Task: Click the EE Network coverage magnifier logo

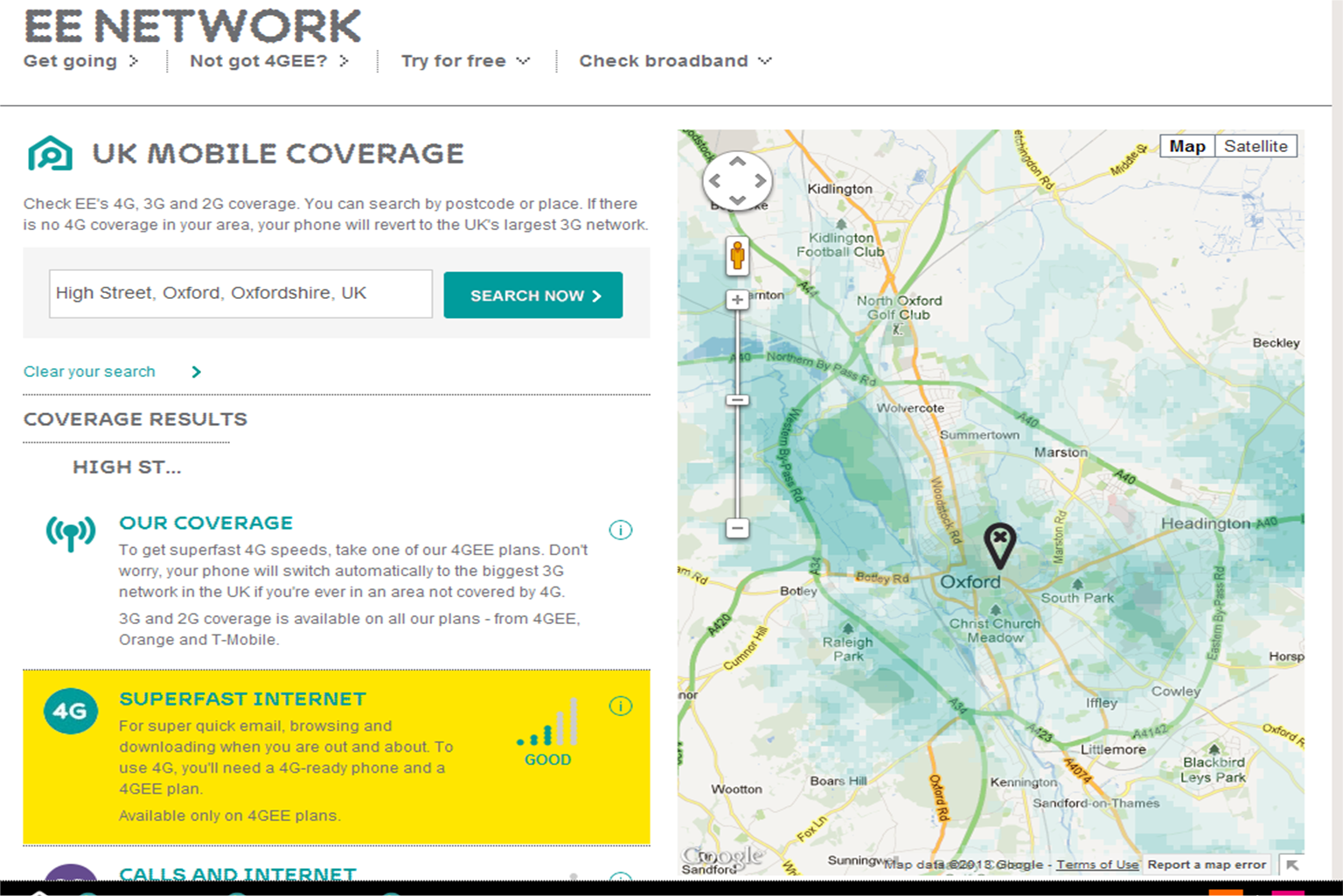Action: 51,153
